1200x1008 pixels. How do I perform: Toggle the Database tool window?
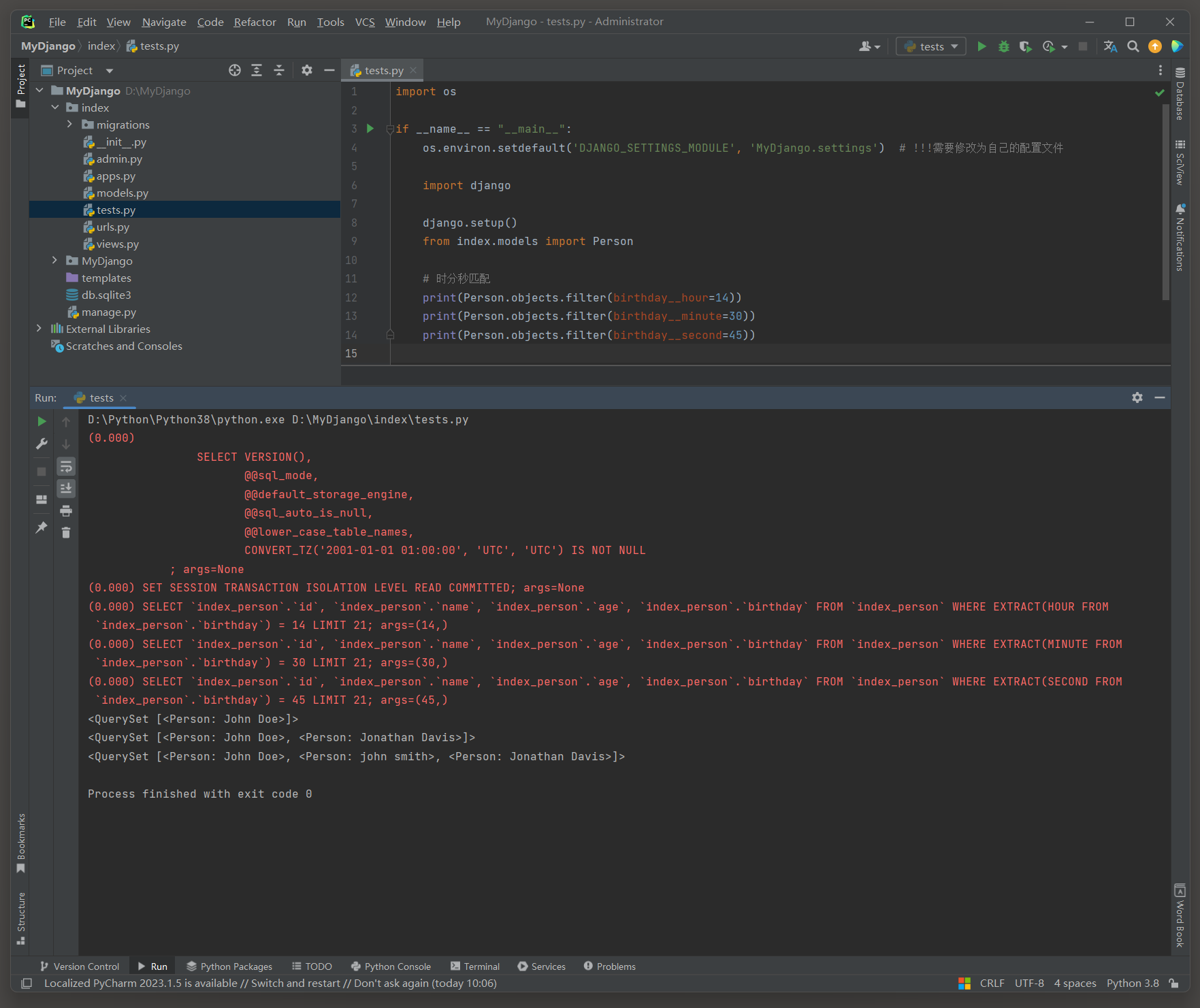pos(1180,94)
